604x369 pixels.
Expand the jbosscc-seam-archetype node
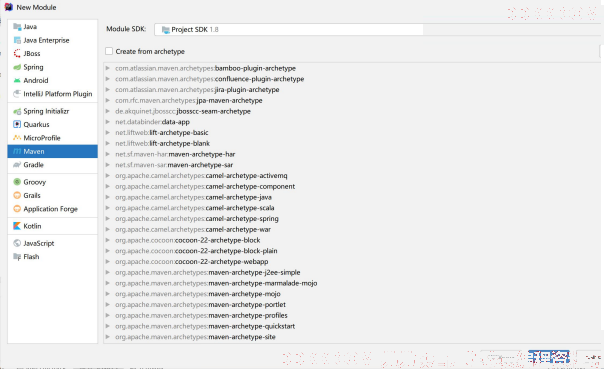108,111
